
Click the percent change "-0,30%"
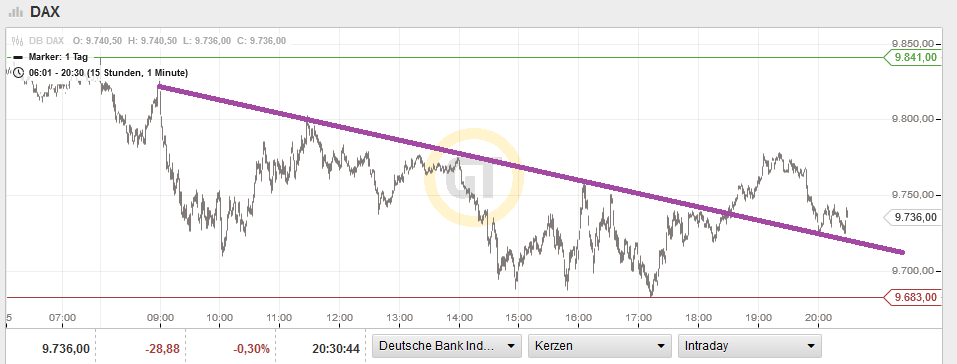[x=251, y=349]
